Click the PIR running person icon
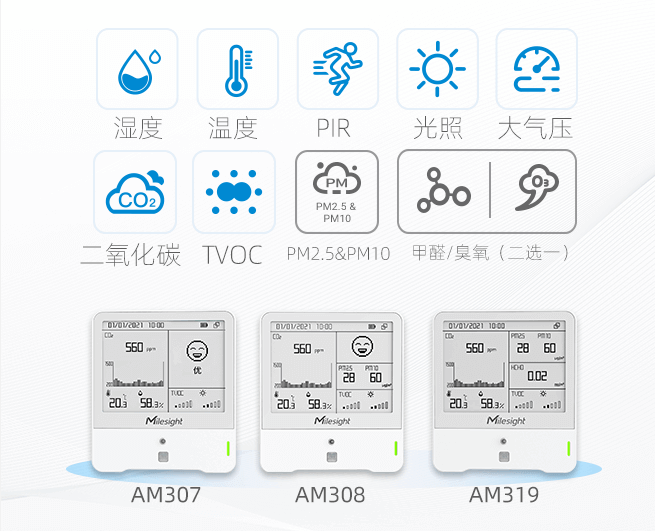 (338, 69)
